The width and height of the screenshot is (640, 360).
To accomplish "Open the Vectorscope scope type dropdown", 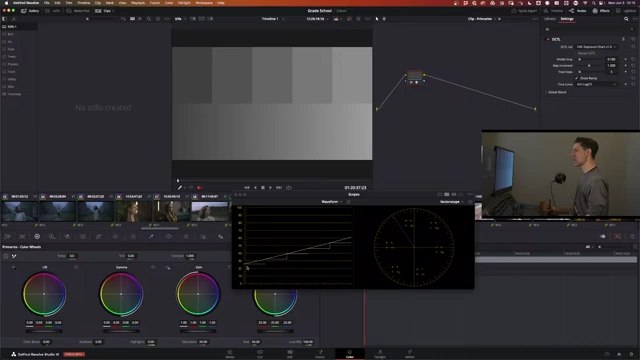I will [x=451, y=202].
